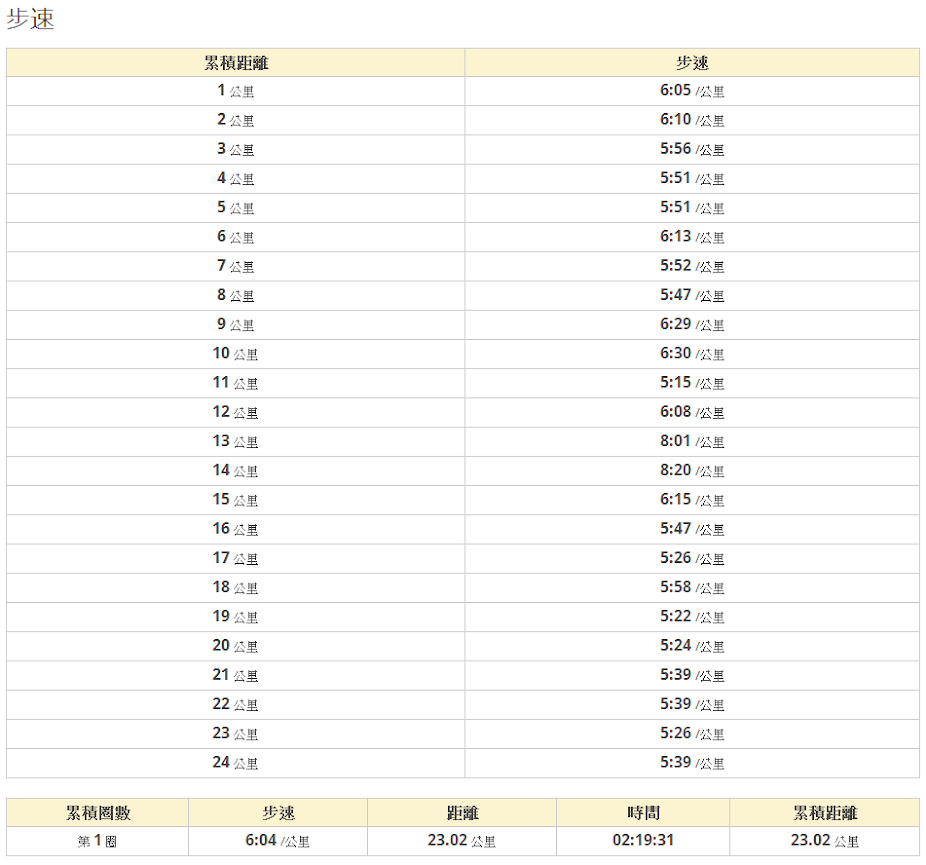926x865 pixels.
Task: Click the 8:01 /公里 pace value
Action: tap(692, 442)
